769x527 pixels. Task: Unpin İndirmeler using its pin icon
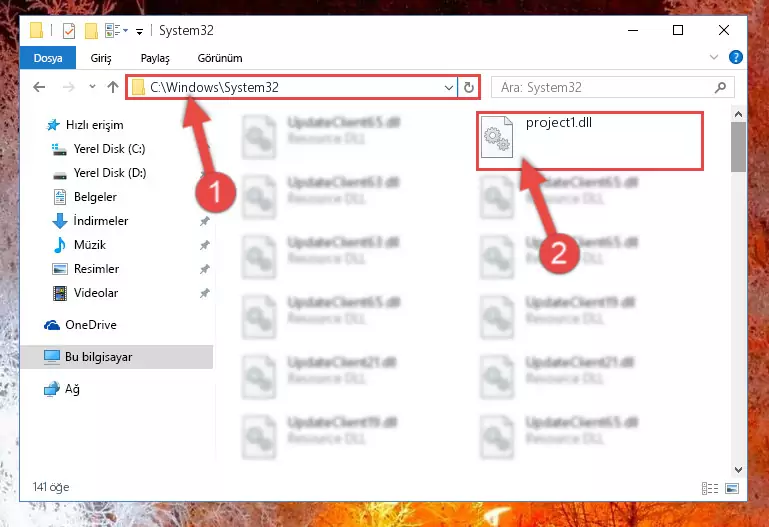(x=205, y=221)
